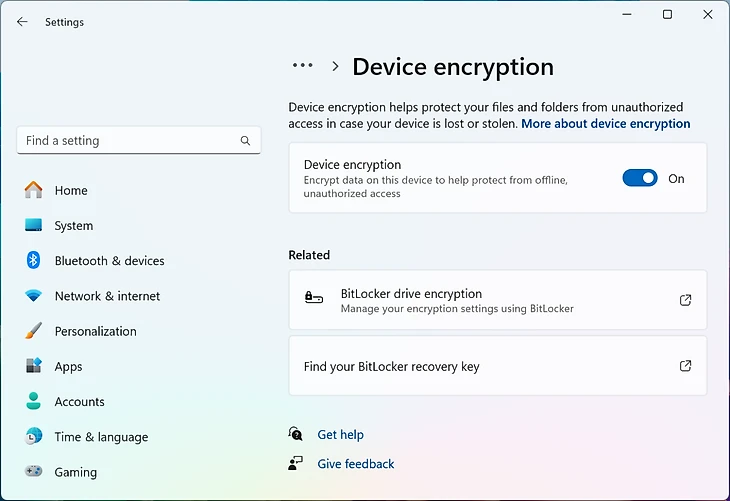Click the Gaming controller icon
This screenshot has height=501, width=730.
click(34, 472)
